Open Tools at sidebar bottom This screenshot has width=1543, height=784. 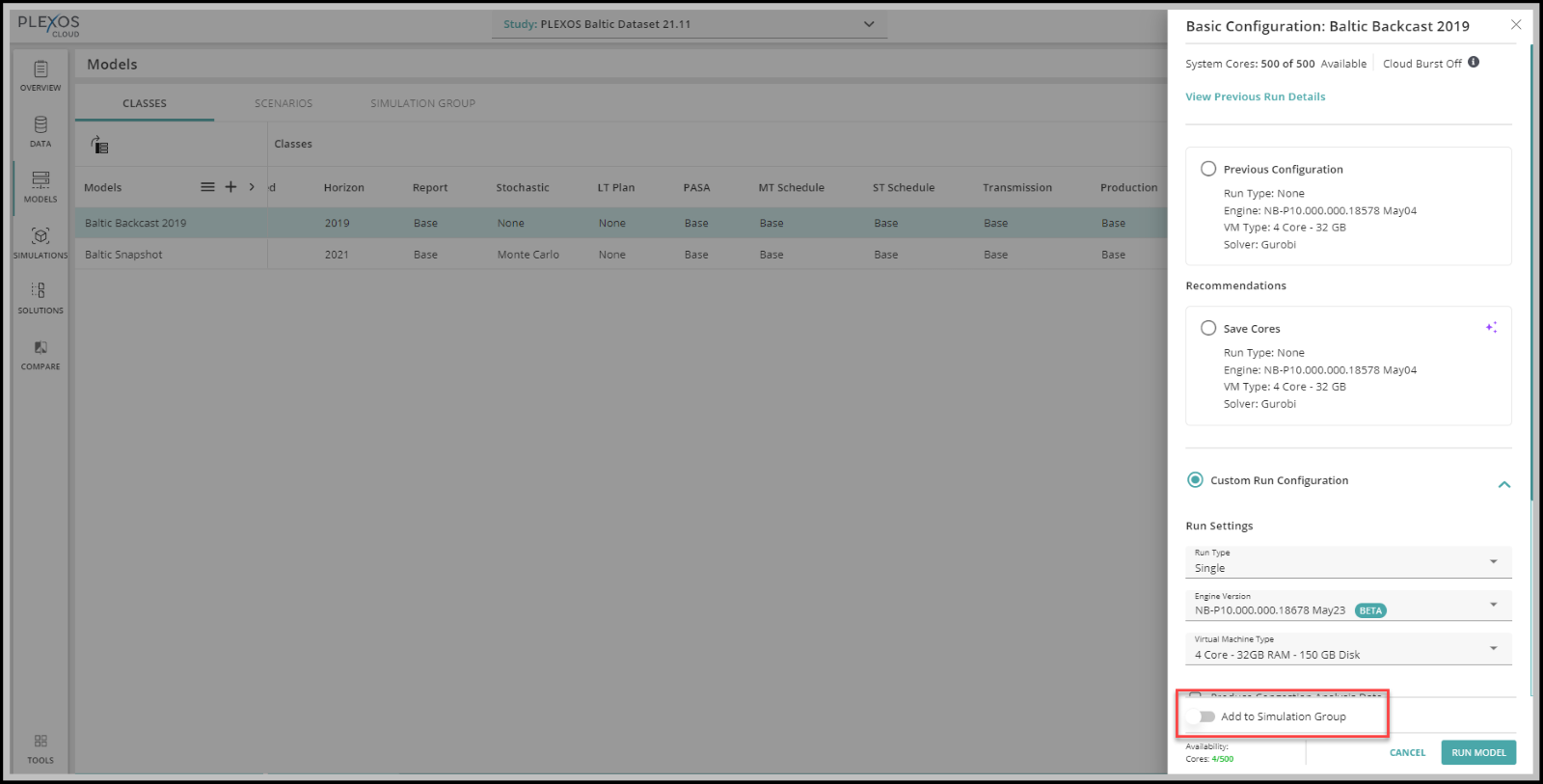pyautogui.click(x=41, y=748)
